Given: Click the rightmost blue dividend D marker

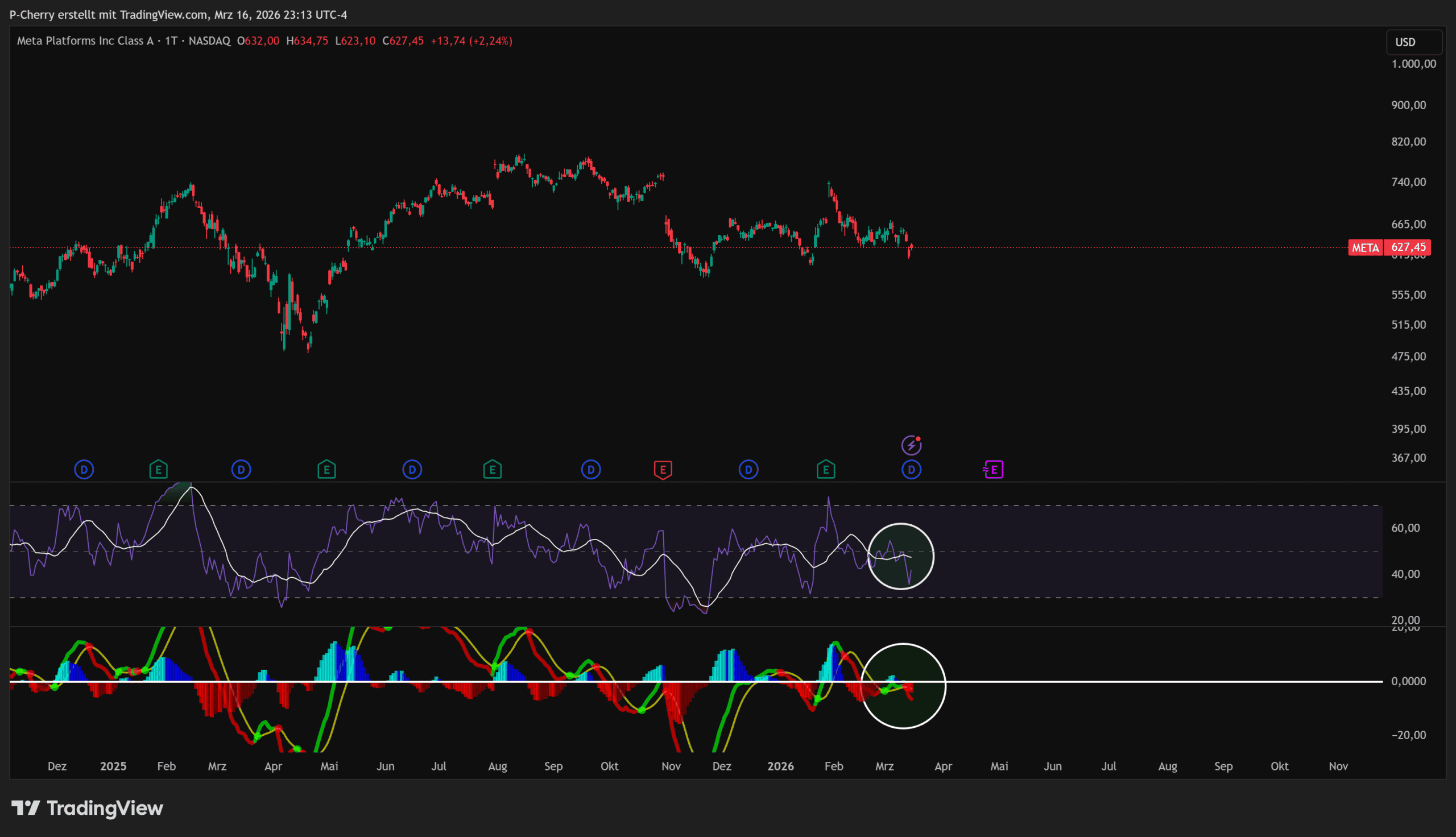Looking at the screenshot, I should [x=911, y=470].
